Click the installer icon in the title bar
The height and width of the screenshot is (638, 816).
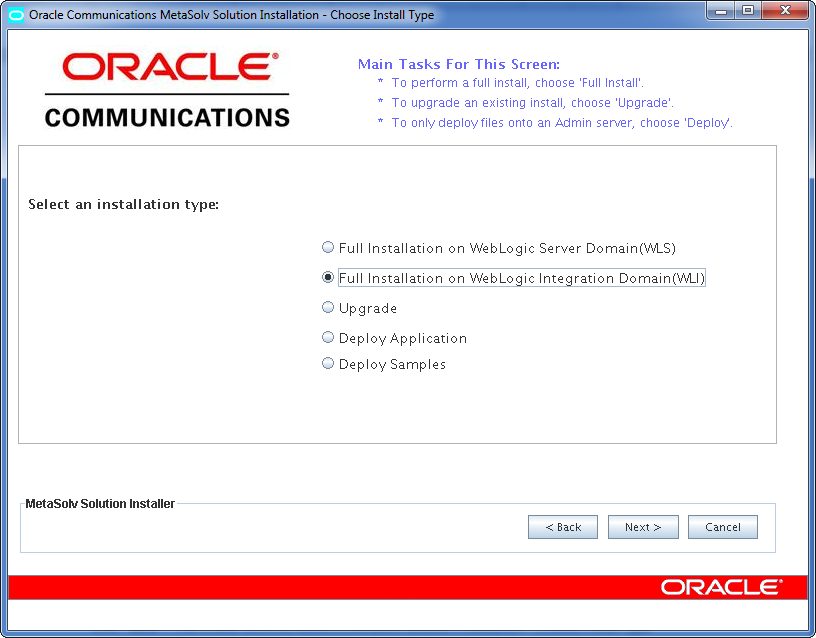(x=14, y=14)
